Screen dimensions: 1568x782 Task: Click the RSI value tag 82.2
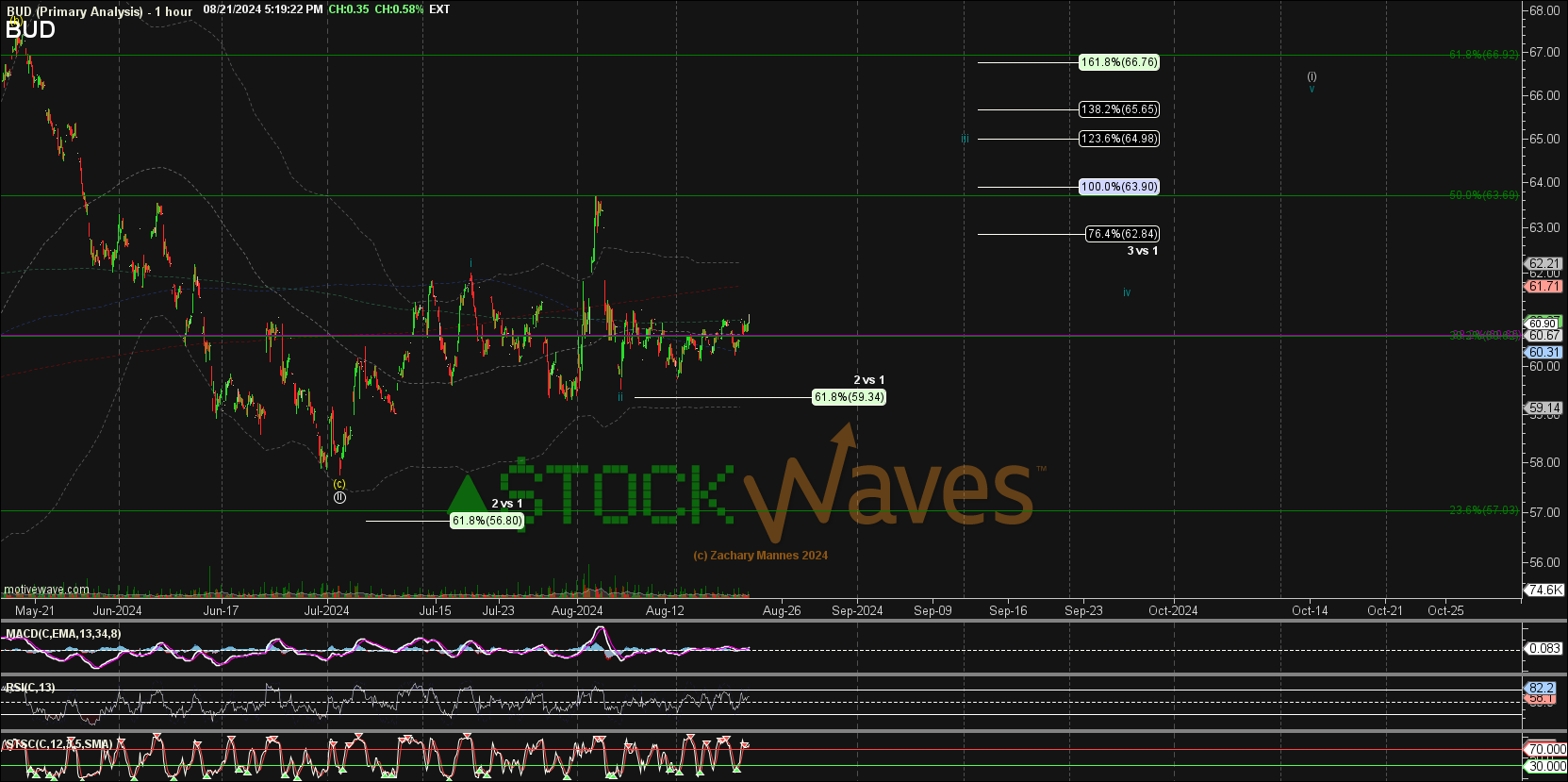click(x=1542, y=689)
